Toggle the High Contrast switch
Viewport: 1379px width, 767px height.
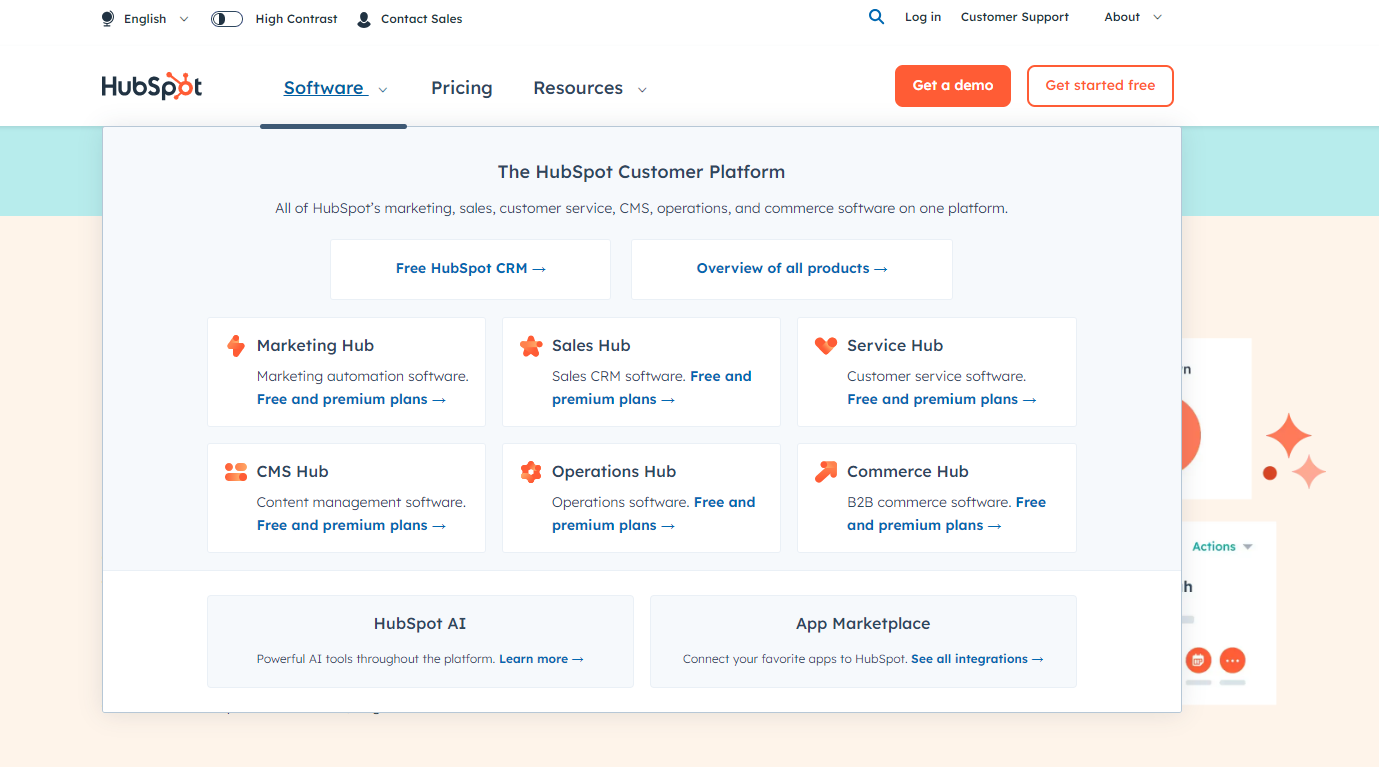pyautogui.click(x=227, y=19)
